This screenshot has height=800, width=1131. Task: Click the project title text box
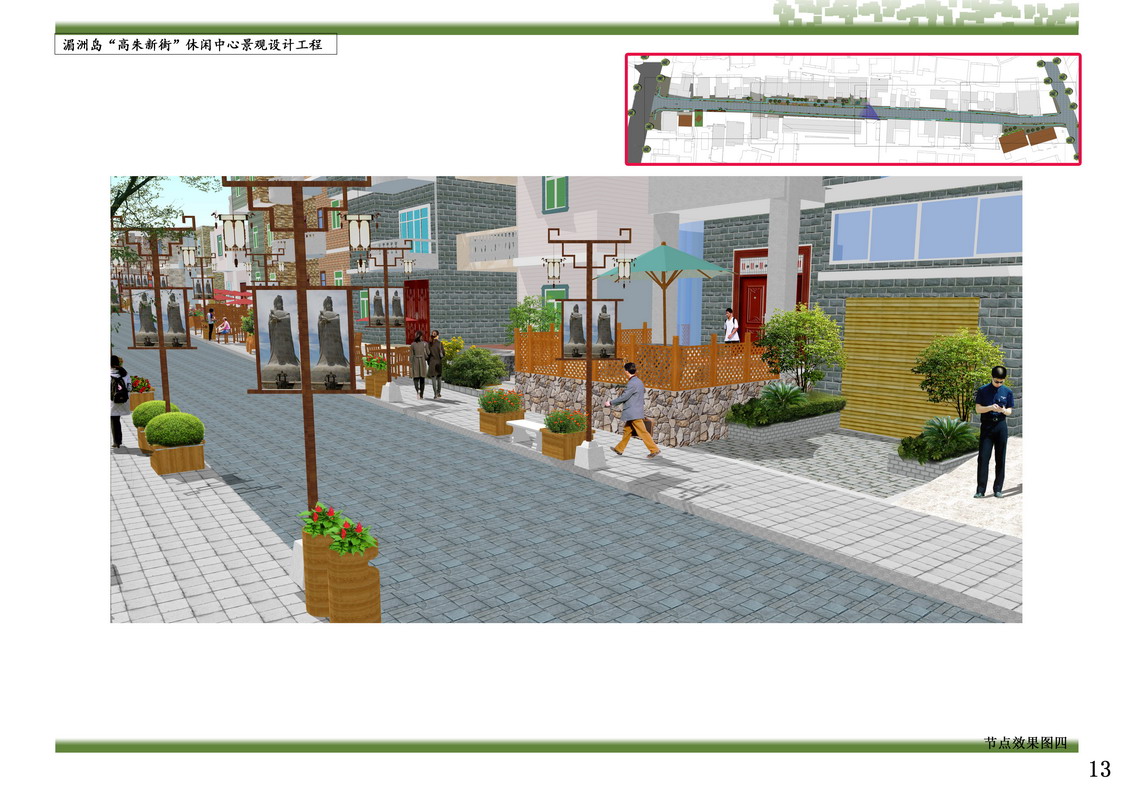[195, 45]
